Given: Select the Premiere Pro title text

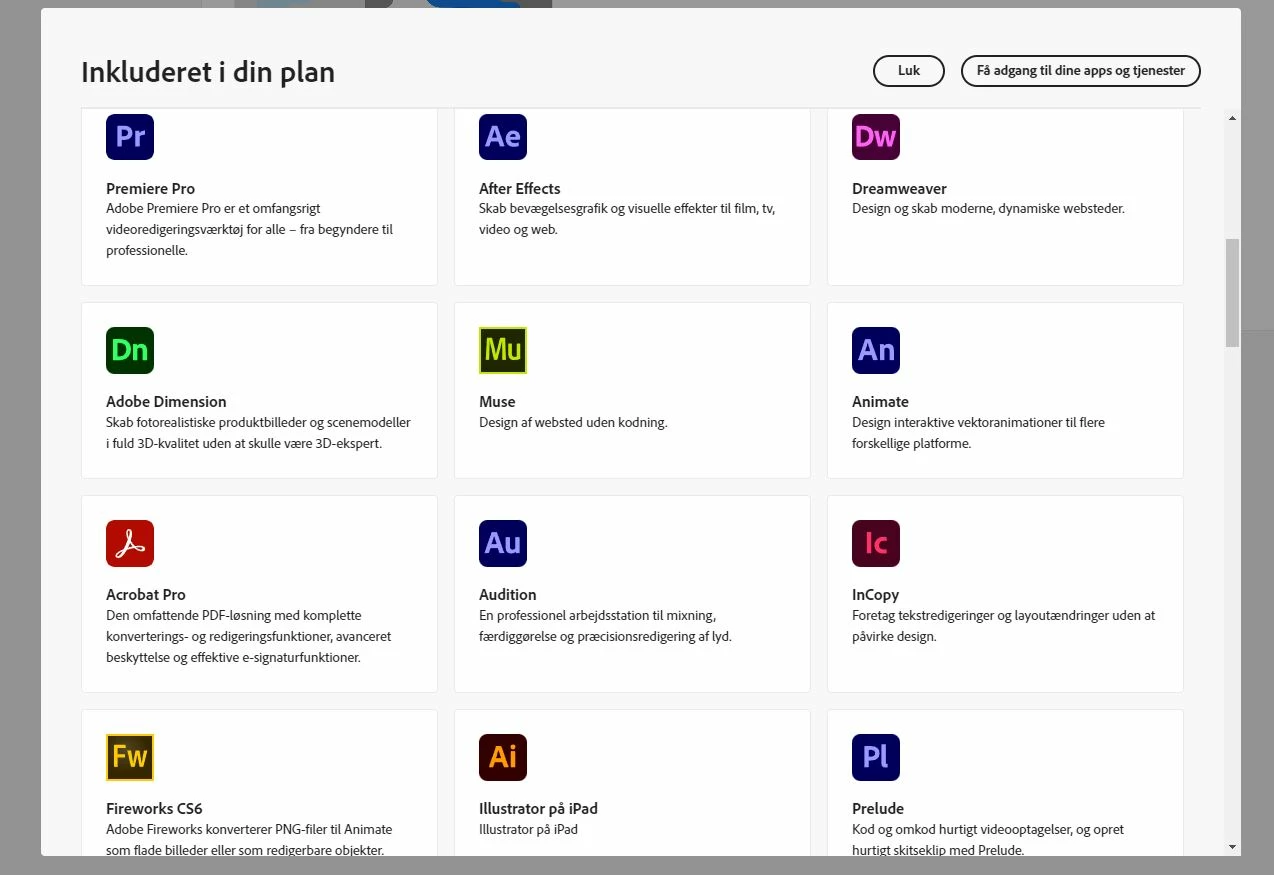Looking at the screenshot, I should [x=150, y=188].
